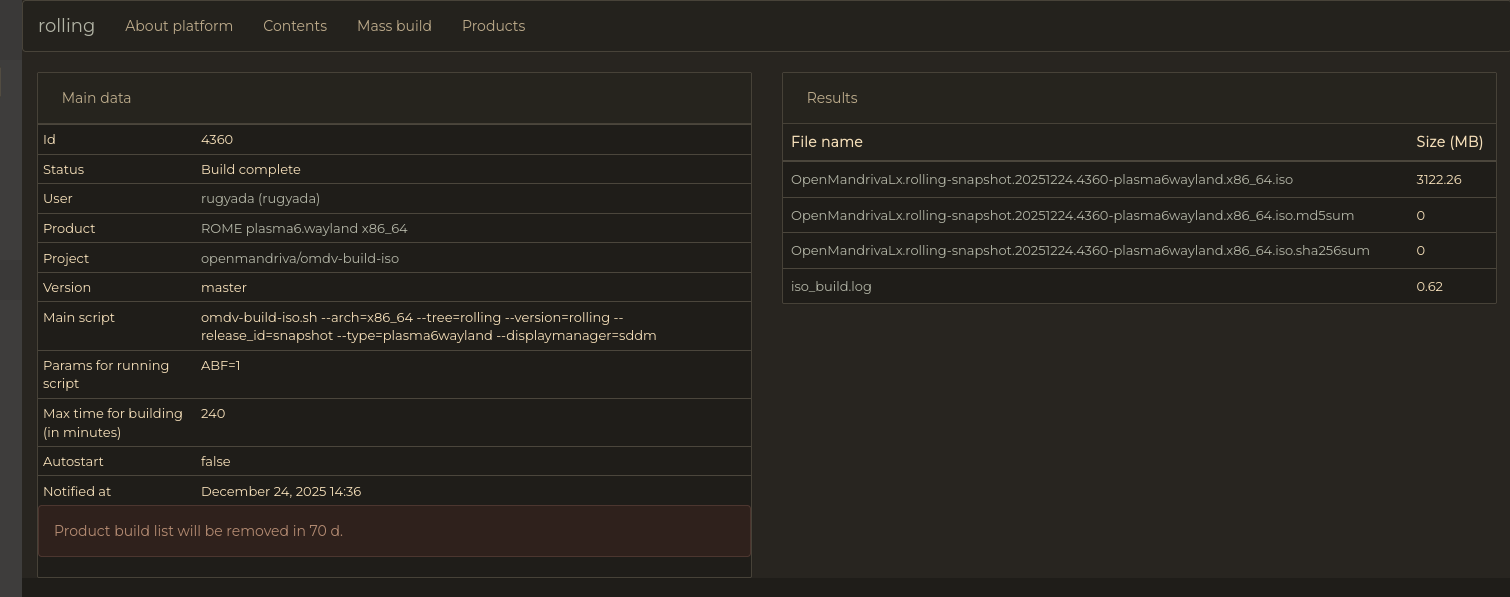The image size is (1510, 597).
Task: Click the build removal notice banner
Action: click(394, 531)
